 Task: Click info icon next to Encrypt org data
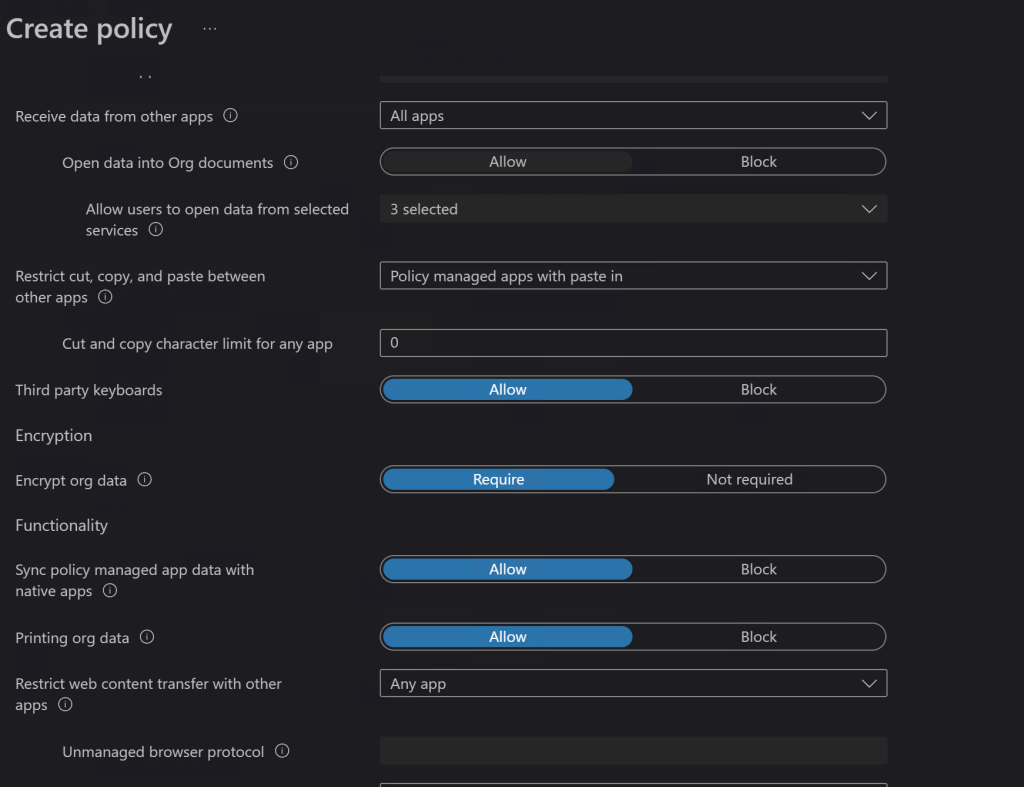tap(145, 480)
